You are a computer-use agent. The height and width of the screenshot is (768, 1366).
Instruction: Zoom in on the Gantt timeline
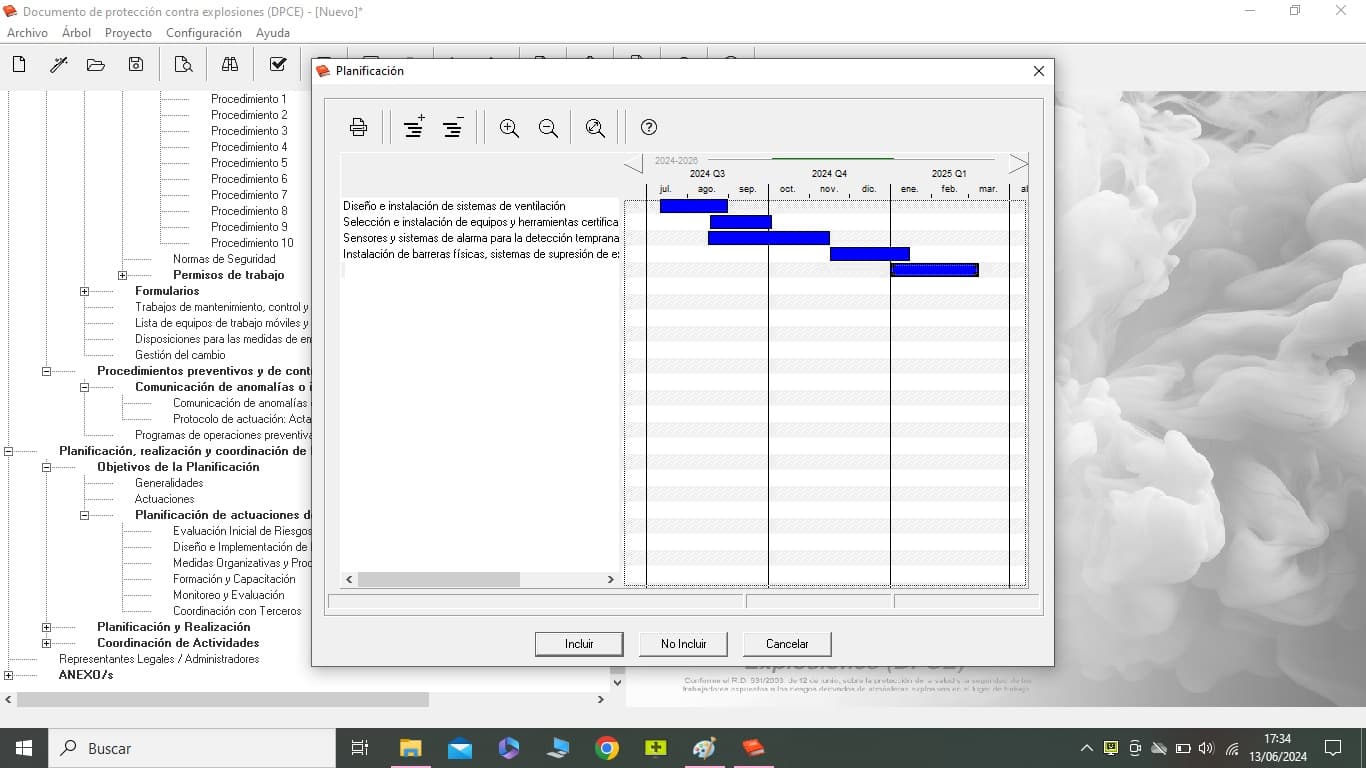coord(509,127)
